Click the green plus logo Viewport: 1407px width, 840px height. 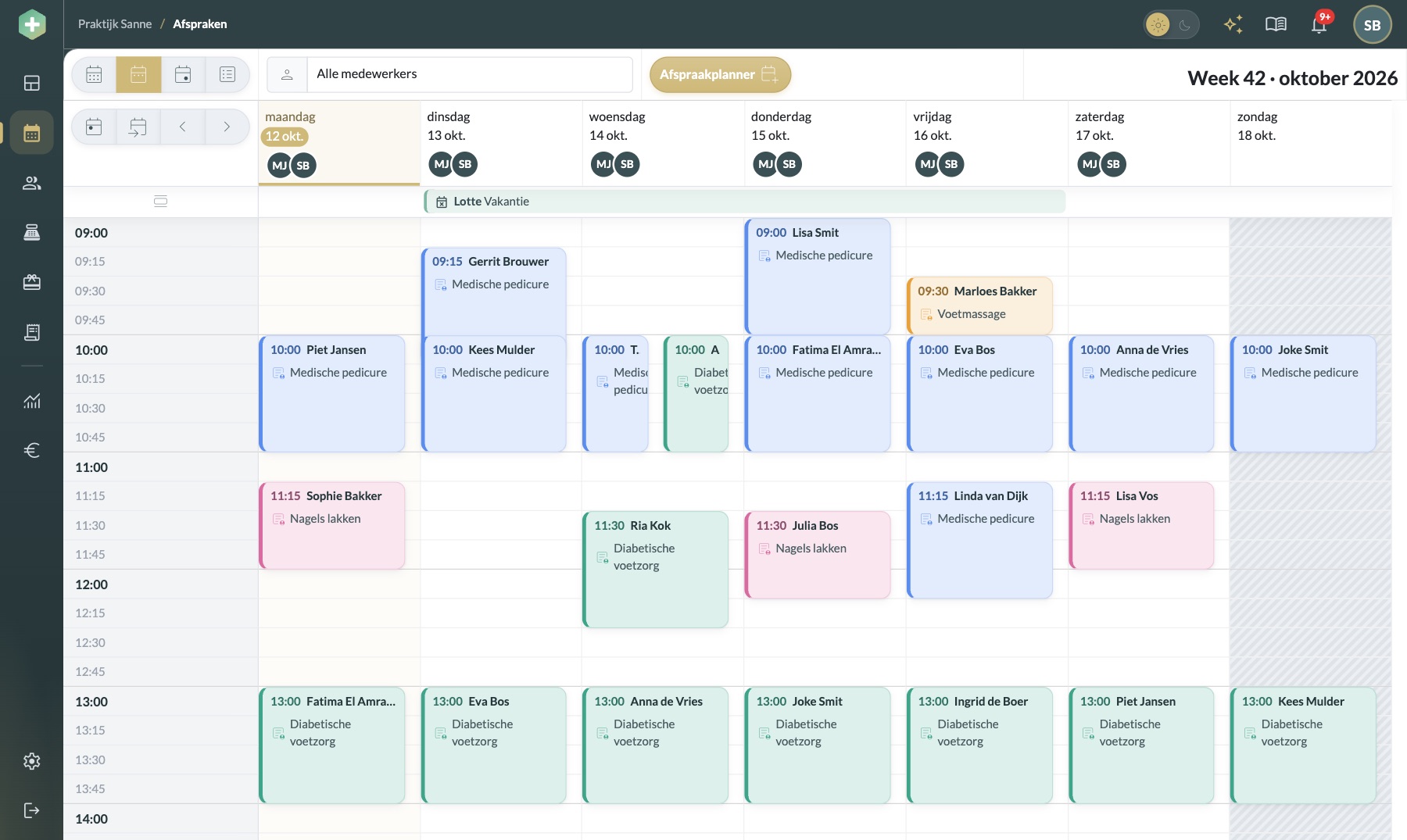click(32, 24)
